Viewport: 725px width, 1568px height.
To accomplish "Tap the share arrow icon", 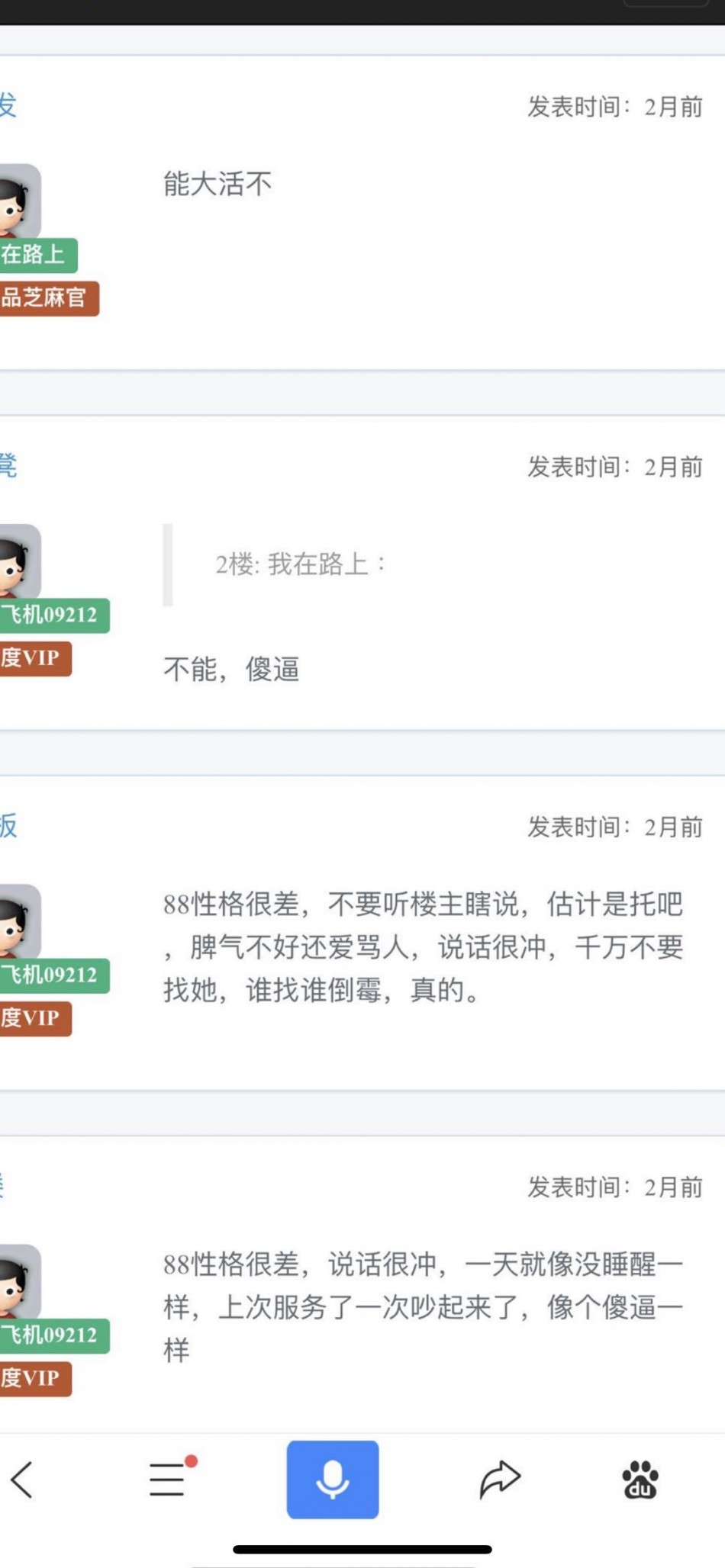I will [x=500, y=1480].
